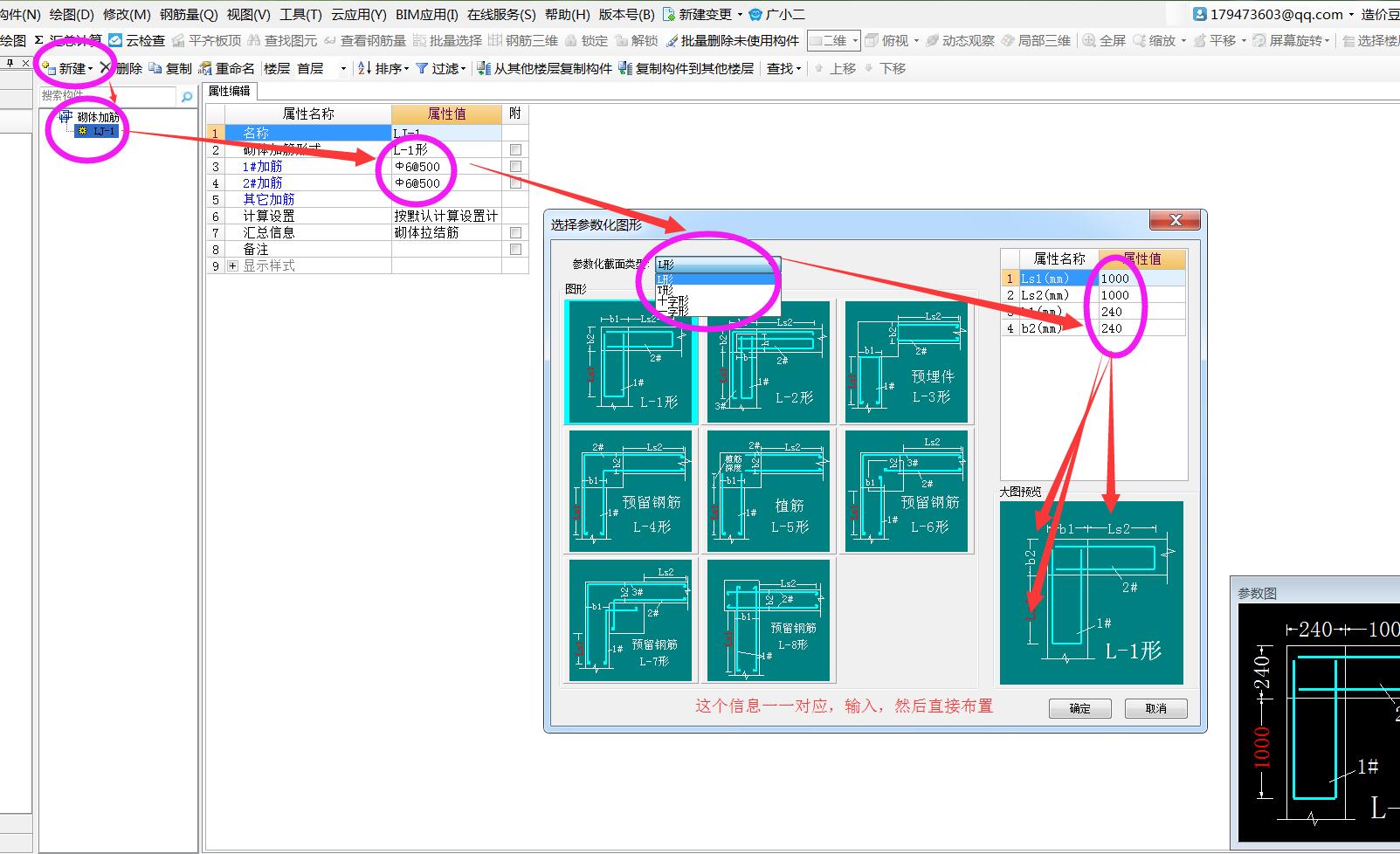The width and height of the screenshot is (1400, 854).
Task: Click the 排序 sort icon
Action: coord(365,68)
